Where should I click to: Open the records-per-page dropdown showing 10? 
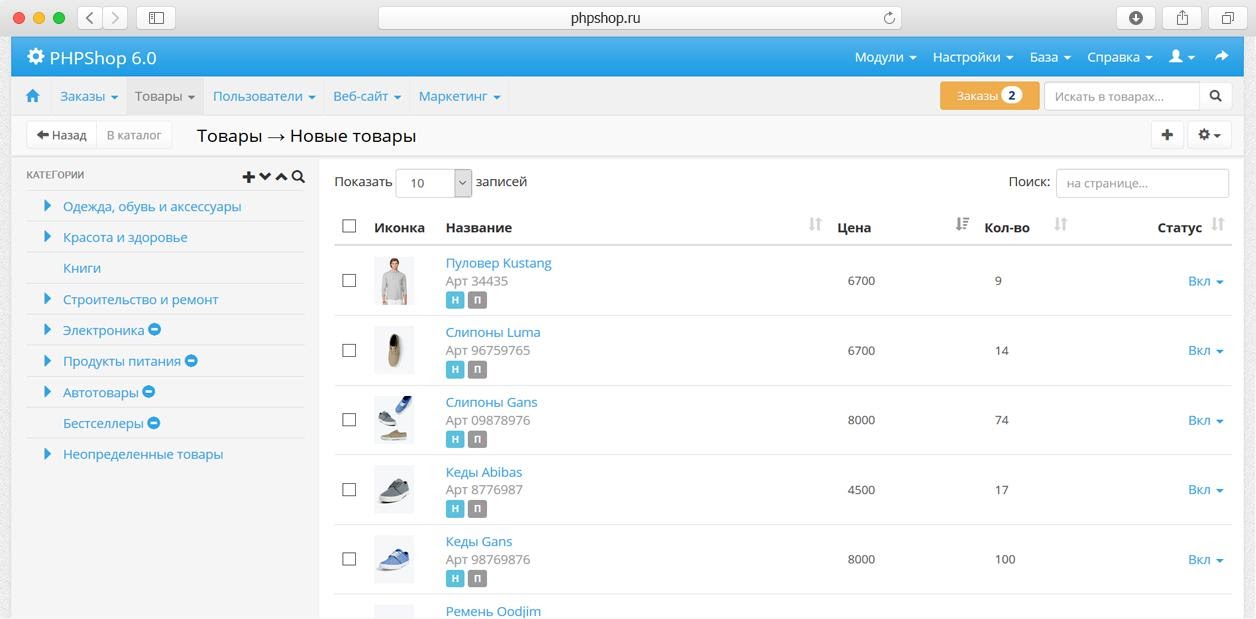433,182
